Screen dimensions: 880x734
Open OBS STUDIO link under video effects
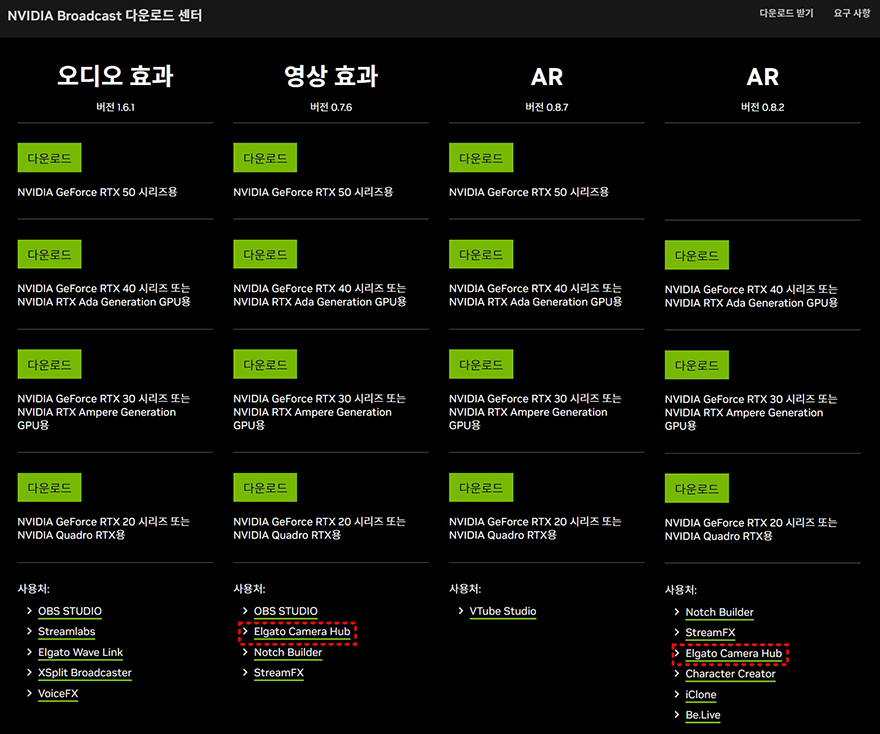pyautogui.click(x=286, y=611)
